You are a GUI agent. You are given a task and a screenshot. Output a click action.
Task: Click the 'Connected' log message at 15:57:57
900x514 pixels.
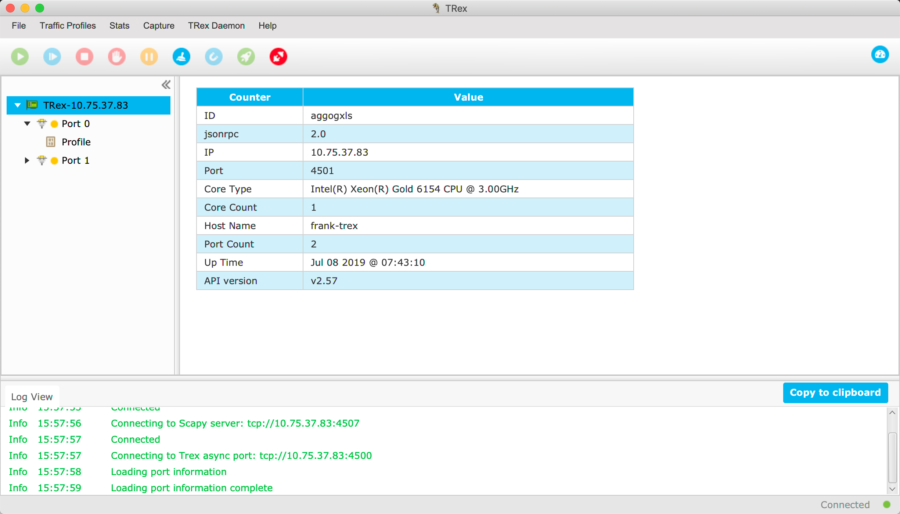[x=135, y=439]
